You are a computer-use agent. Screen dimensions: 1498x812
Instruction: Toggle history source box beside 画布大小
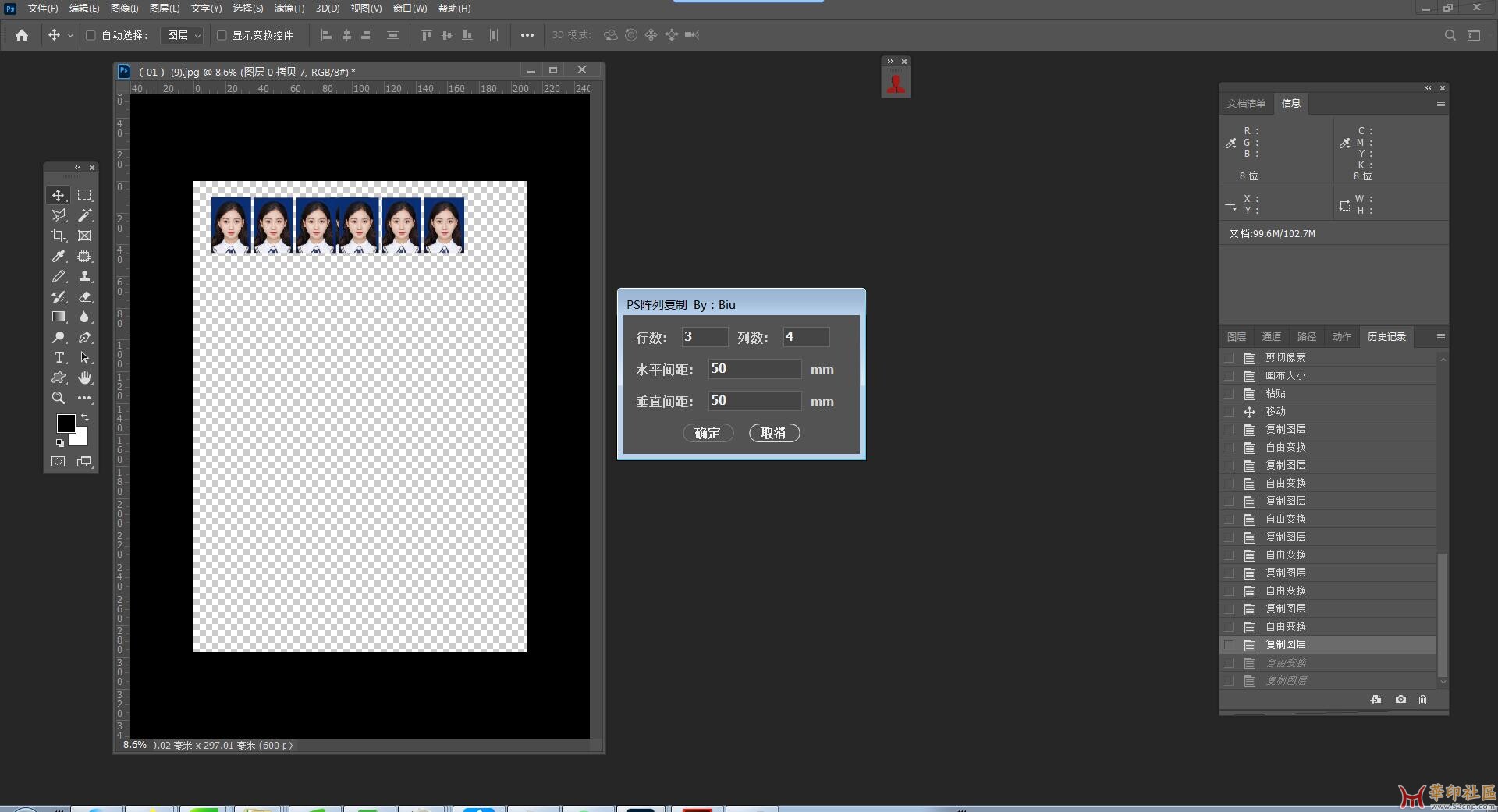[1230, 375]
